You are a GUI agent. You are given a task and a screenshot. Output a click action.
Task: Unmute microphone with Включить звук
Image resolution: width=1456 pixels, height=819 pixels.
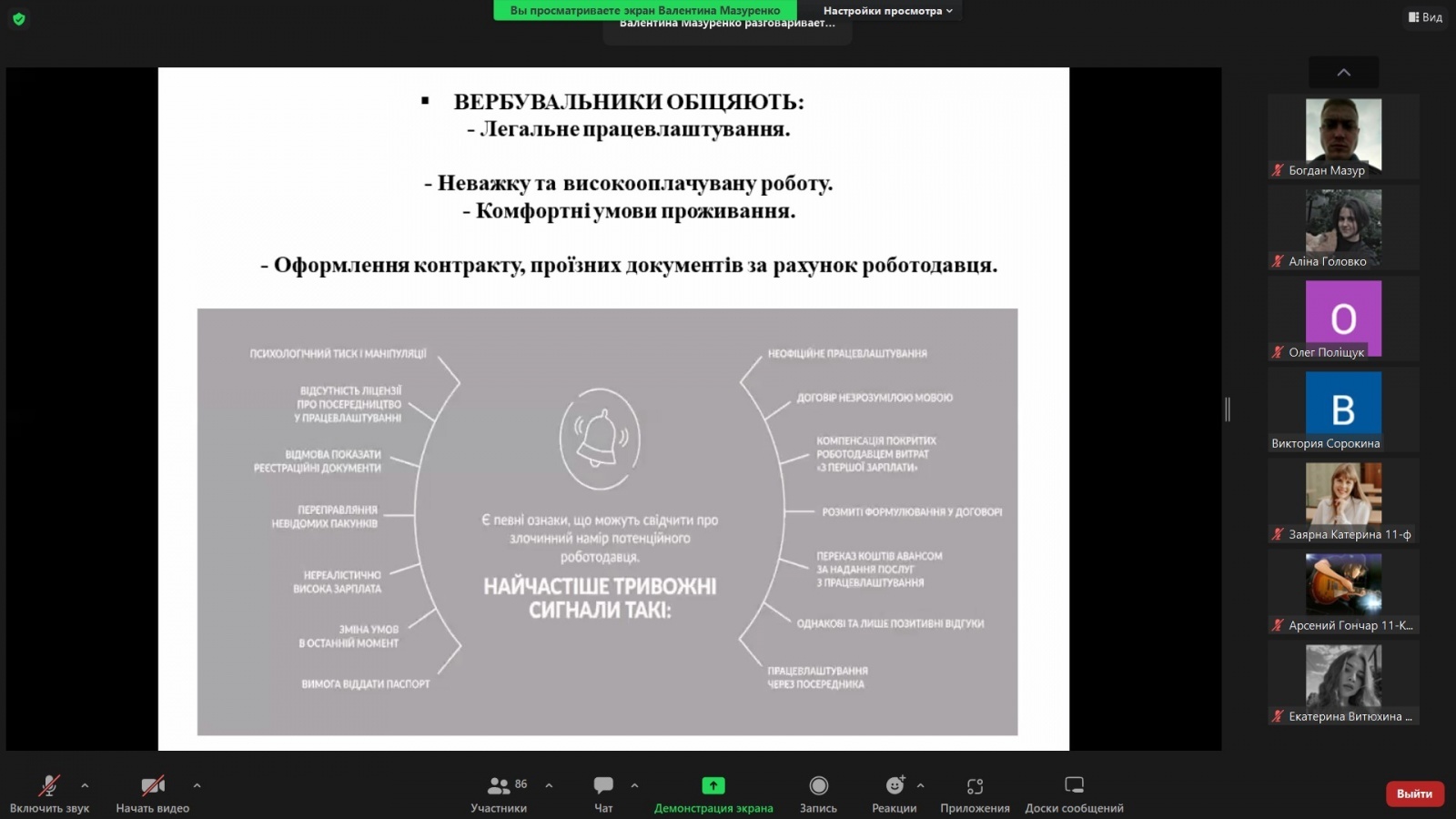tap(49, 794)
